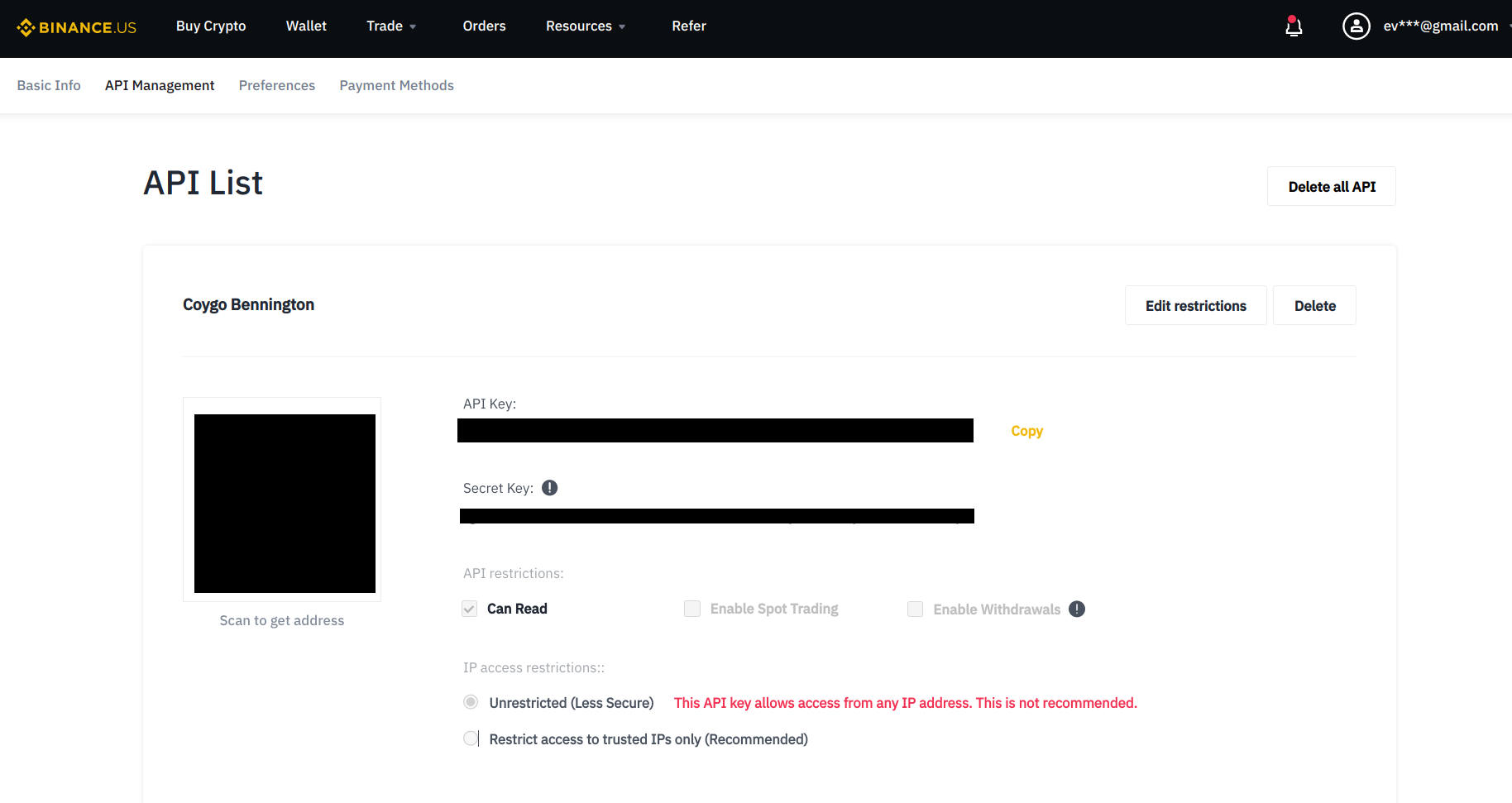Switch to the Payment Methods tab
This screenshot has height=803, width=1512.
(x=397, y=85)
